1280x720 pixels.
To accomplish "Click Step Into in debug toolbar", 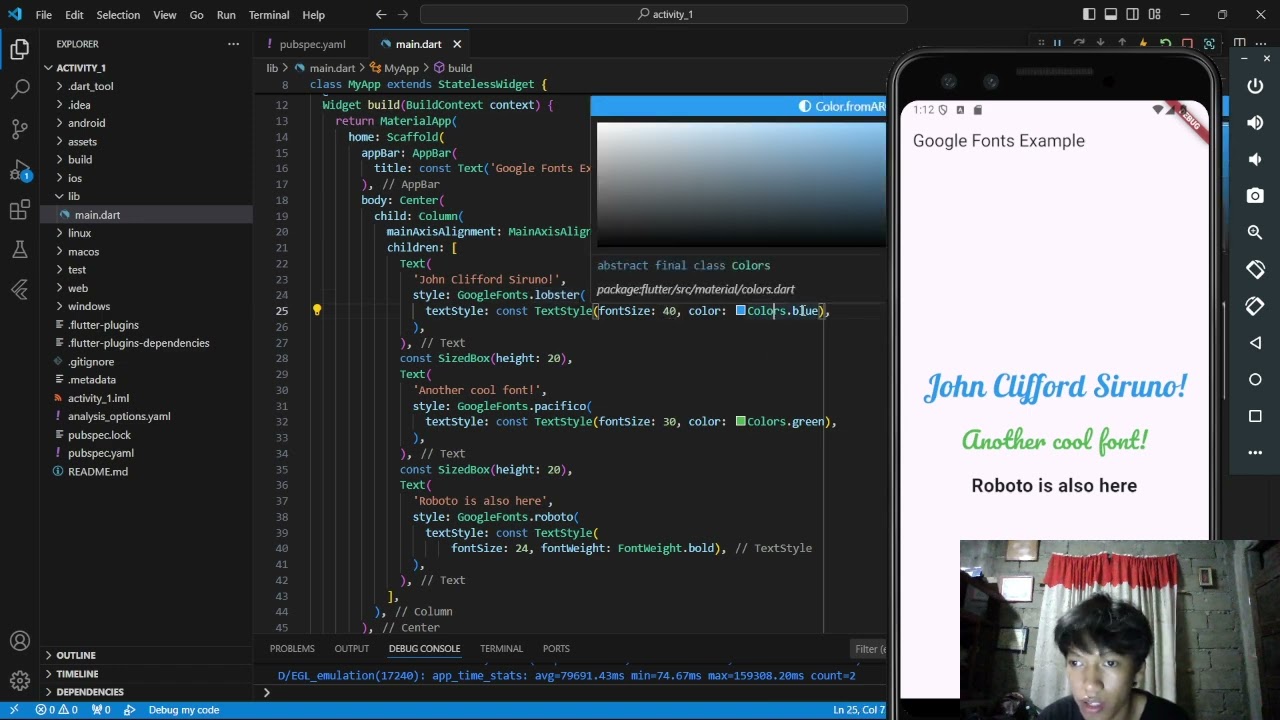I will click(1101, 44).
